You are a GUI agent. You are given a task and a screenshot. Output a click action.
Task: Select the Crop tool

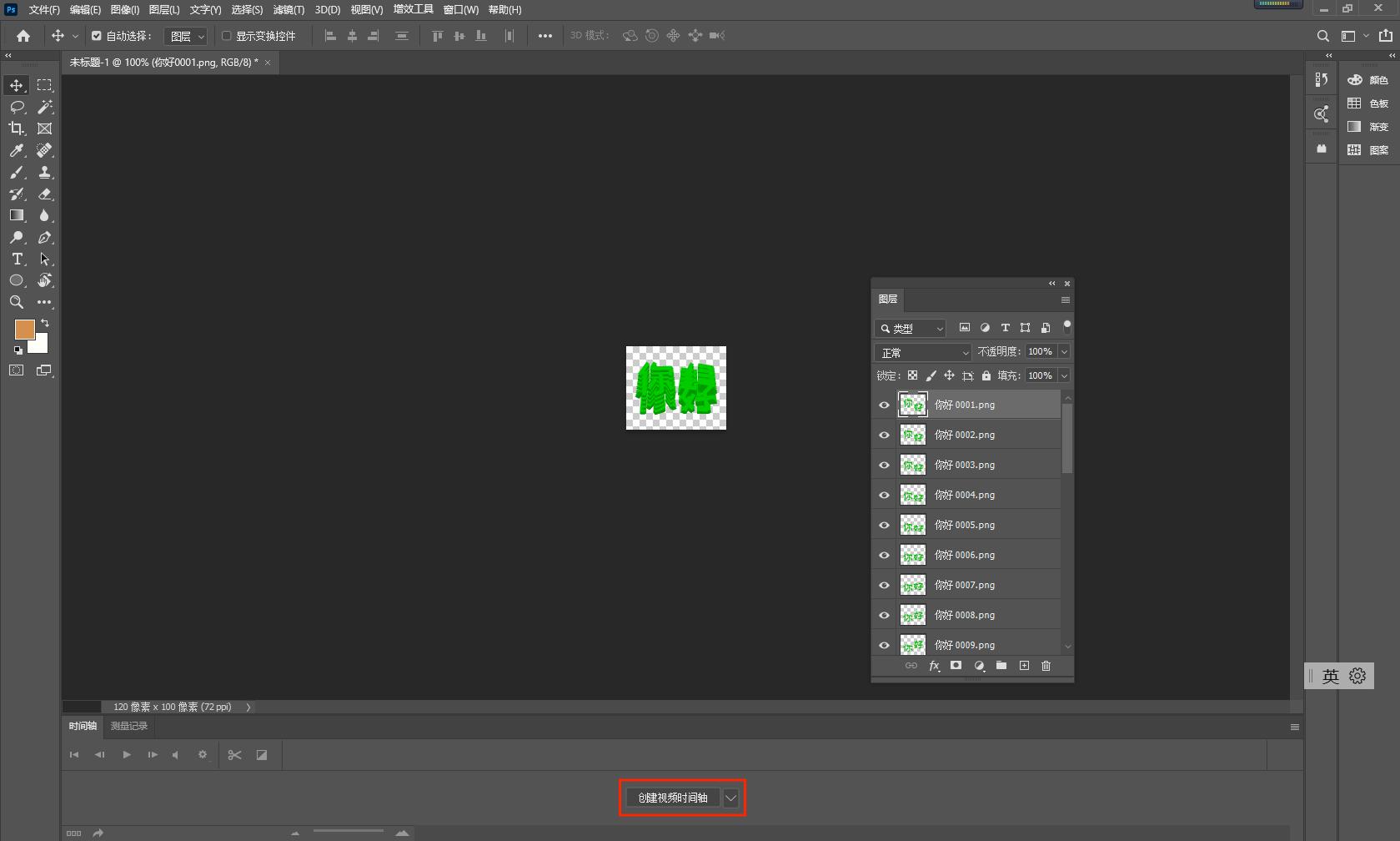pos(17,128)
